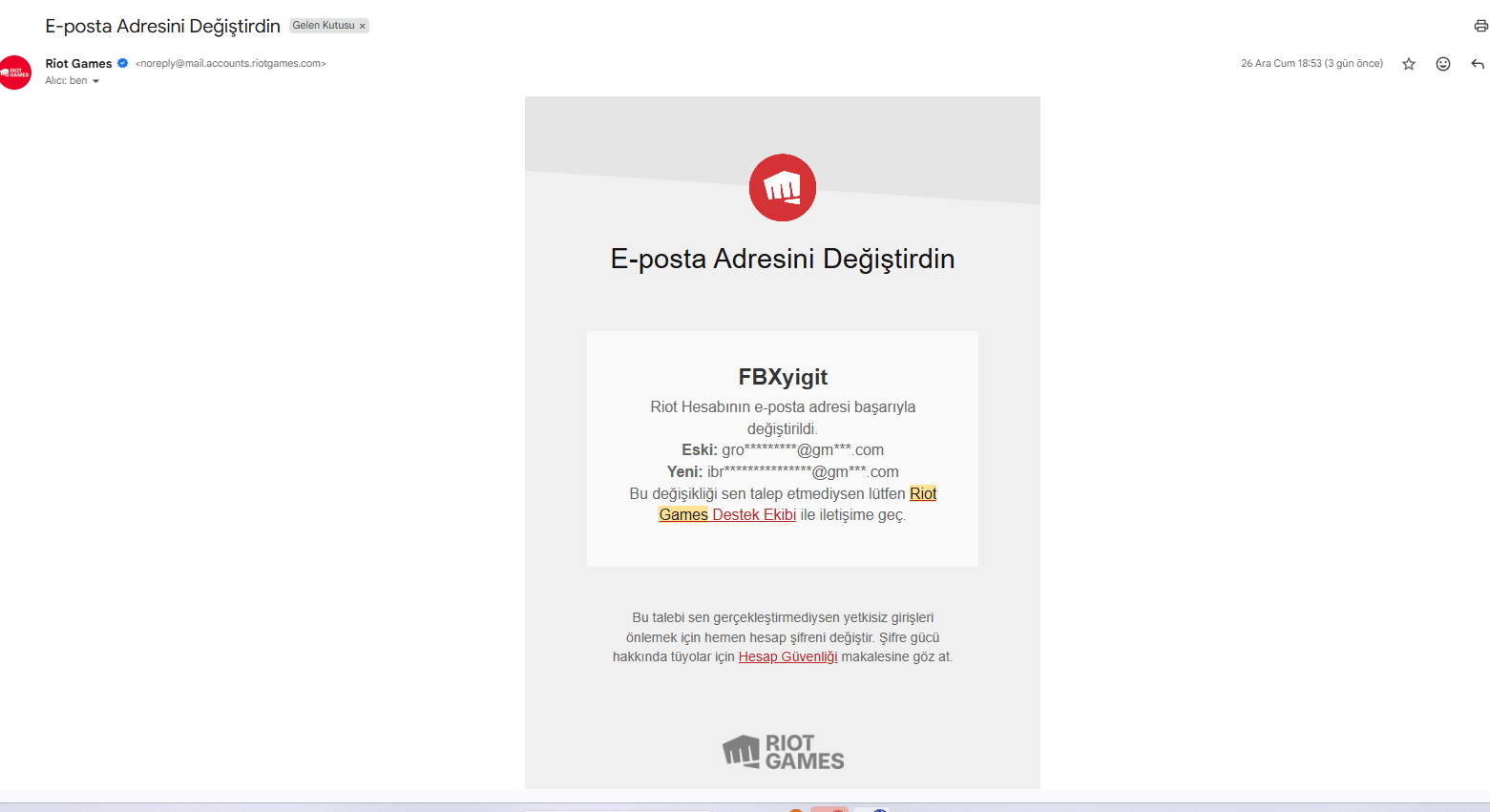1490x812 pixels.
Task: Click the blue verified sender badge
Action: click(x=122, y=63)
